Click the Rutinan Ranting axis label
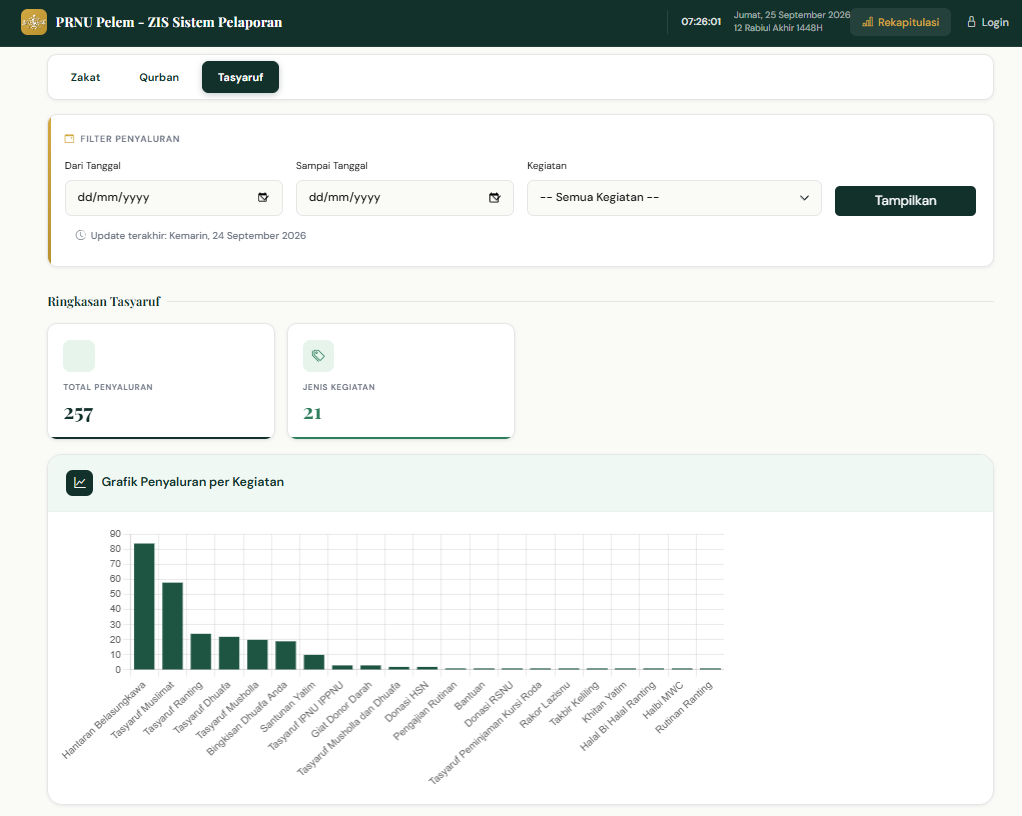1022x816 pixels. pos(684,707)
